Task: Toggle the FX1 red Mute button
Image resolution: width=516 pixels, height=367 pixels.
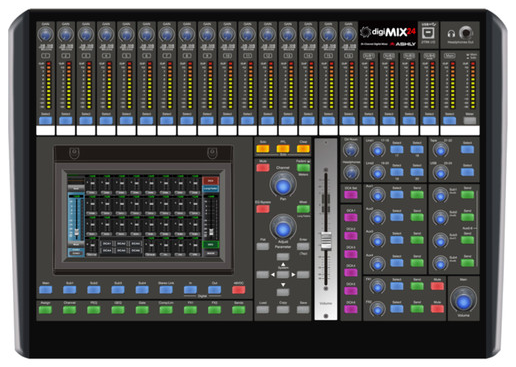Action: pos(437,286)
